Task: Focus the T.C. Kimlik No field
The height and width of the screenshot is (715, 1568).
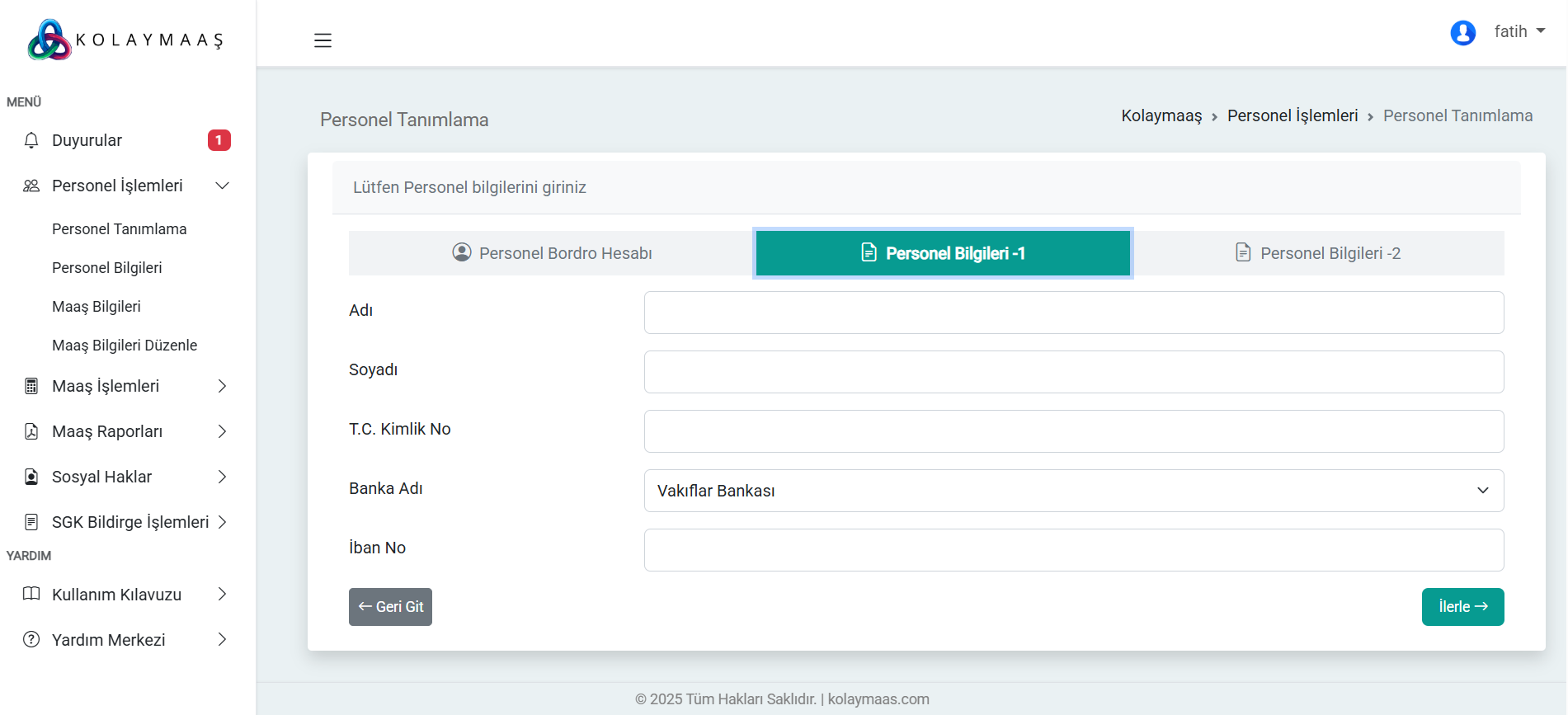Action: (x=1073, y=431)
